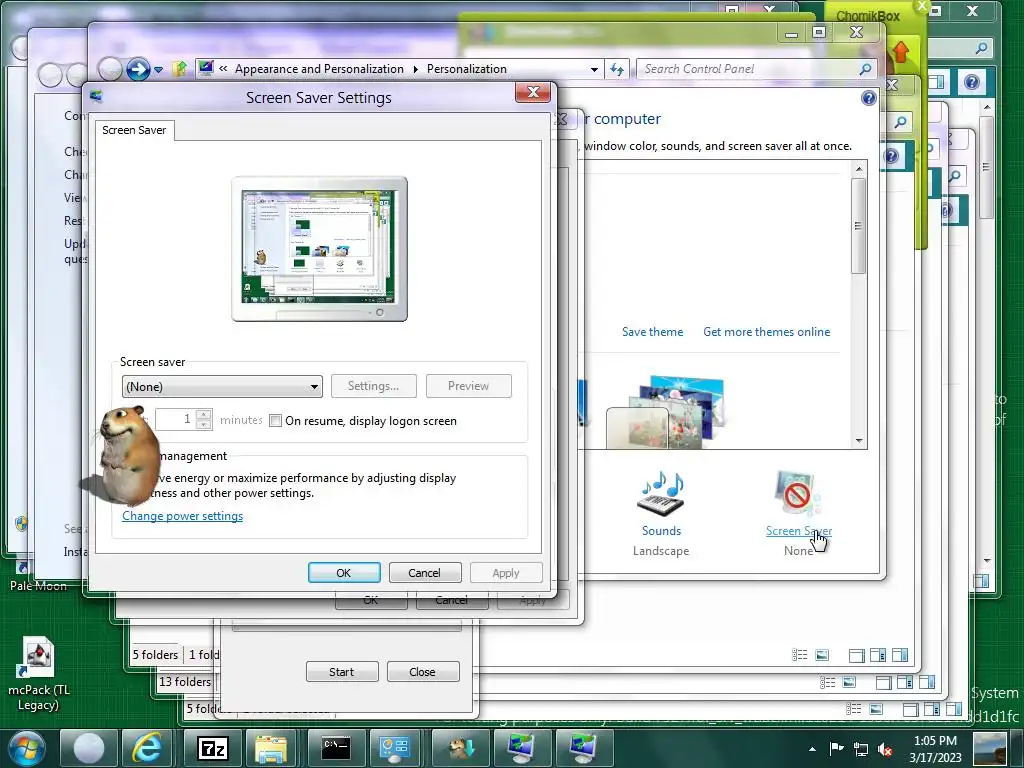The image size is (1024, 768).
Task: Open File Explorer from the taskbar
Action: coord(271,748)
